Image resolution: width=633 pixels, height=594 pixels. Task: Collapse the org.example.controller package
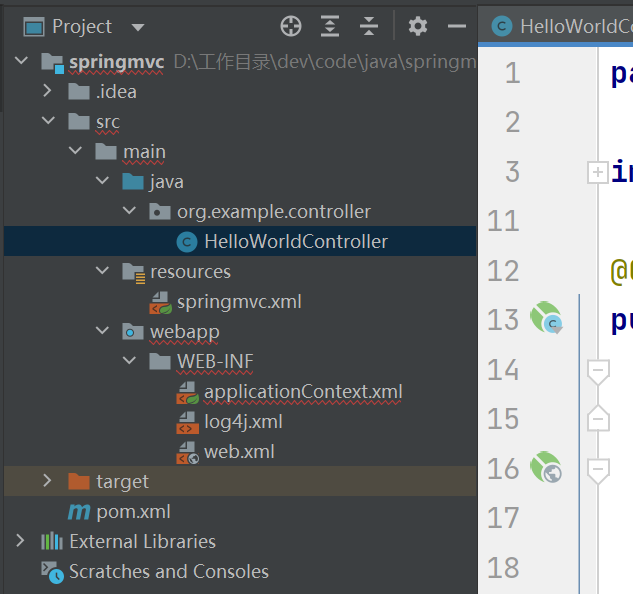tap(129, 210)
